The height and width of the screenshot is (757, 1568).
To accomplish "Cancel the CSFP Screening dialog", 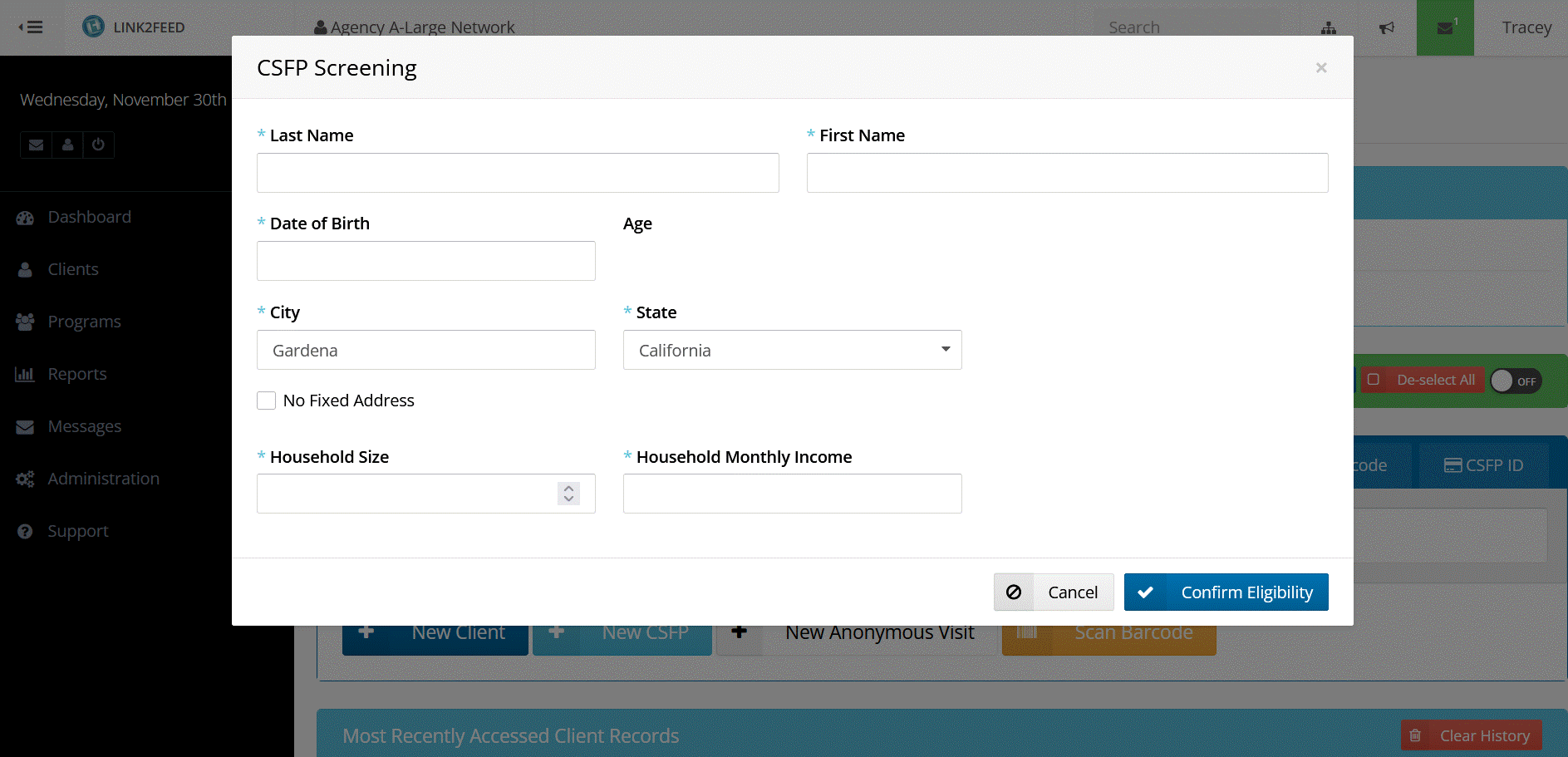I will (x=1054, y=592).
